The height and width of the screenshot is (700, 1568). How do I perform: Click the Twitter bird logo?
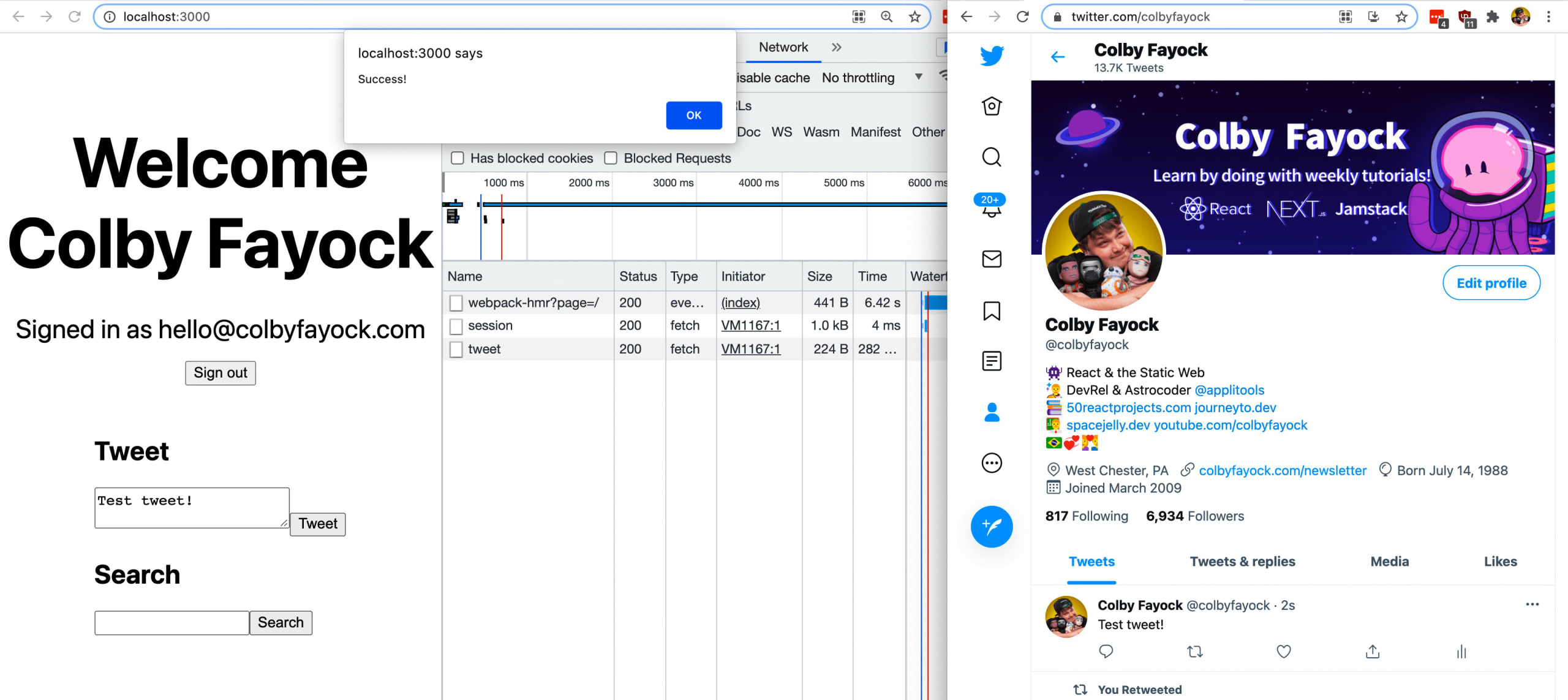point(992,56)
